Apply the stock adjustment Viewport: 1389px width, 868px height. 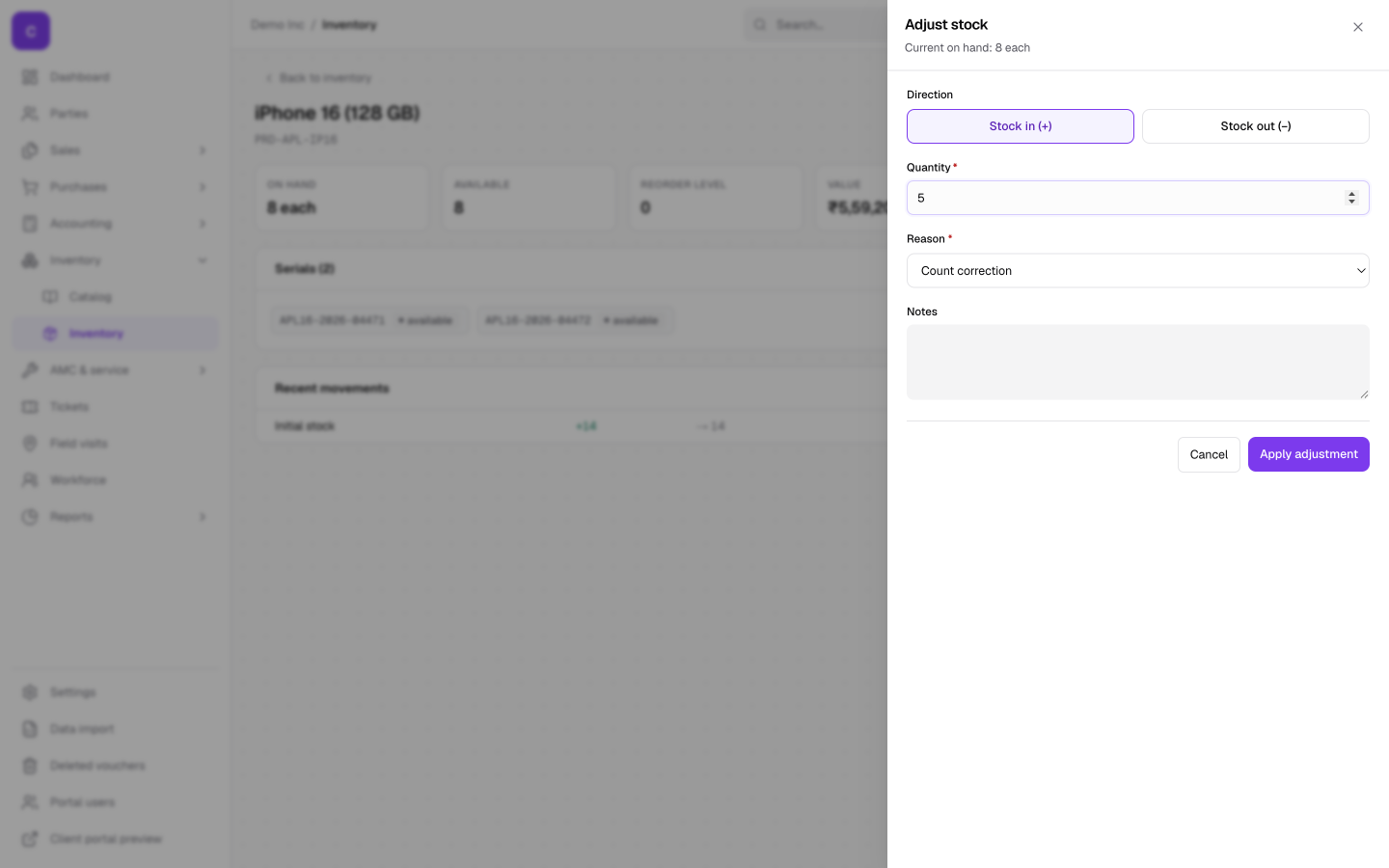[1308, 454]
